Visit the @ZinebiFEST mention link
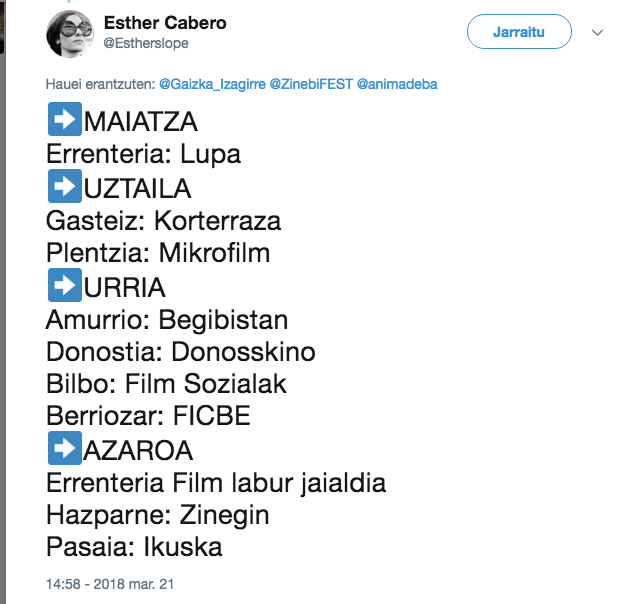This screenshot has width=640, height=604. (x=310, y=85)
